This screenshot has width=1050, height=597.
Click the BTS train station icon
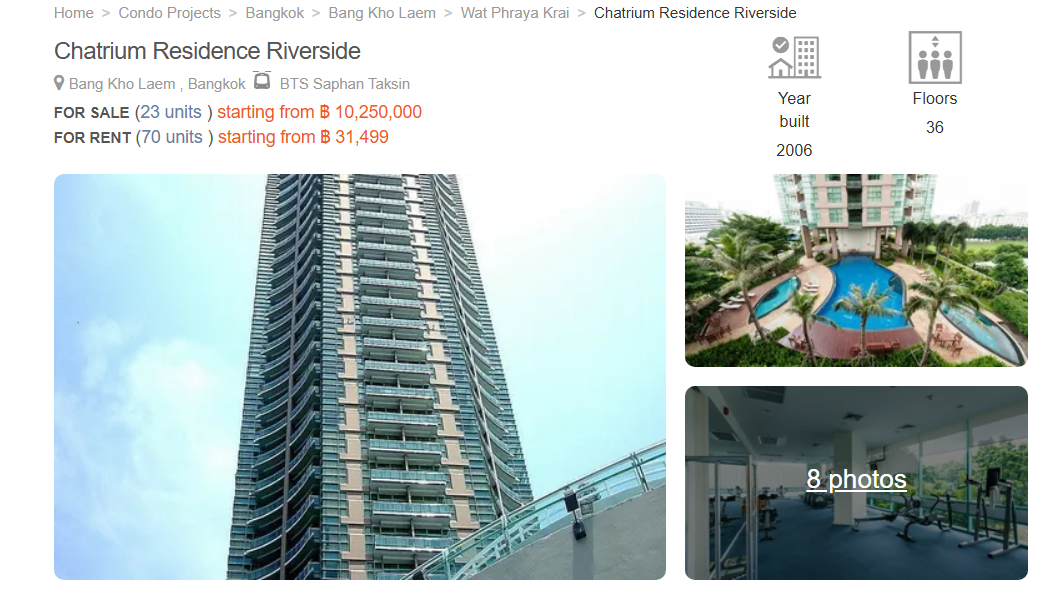[x=262, y=81]
